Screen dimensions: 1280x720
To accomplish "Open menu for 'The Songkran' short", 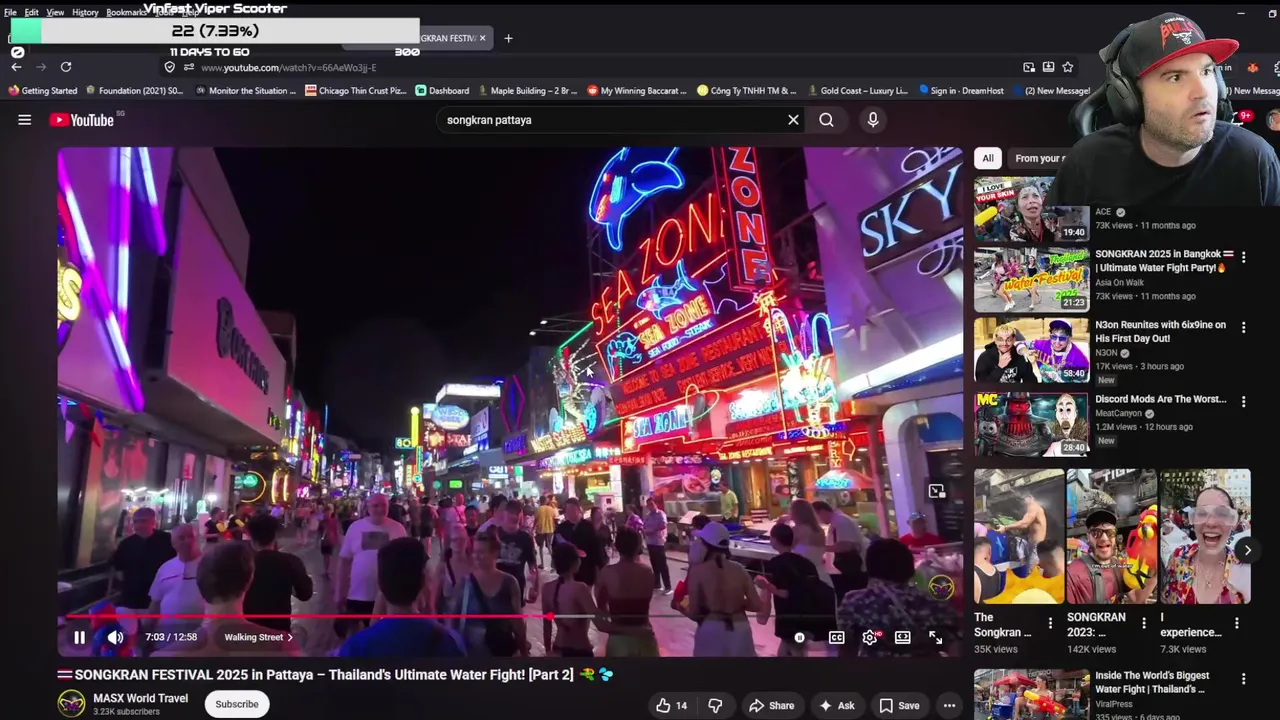I will pos(1050,623).
